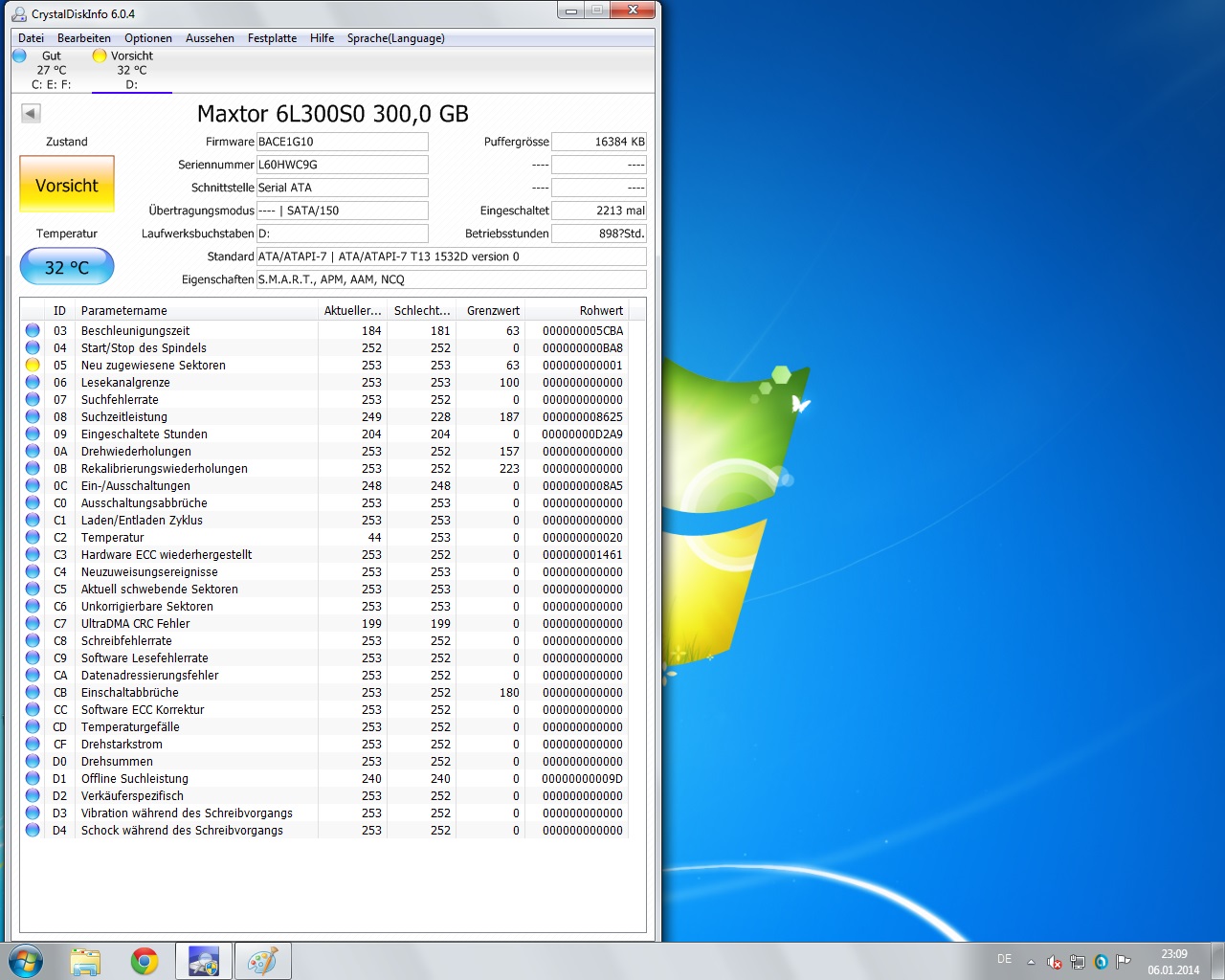Image resolution: width=1225 pixels, height=980 pixels.
Task: Open the Aussehen menu
Action: coord(210,38)
